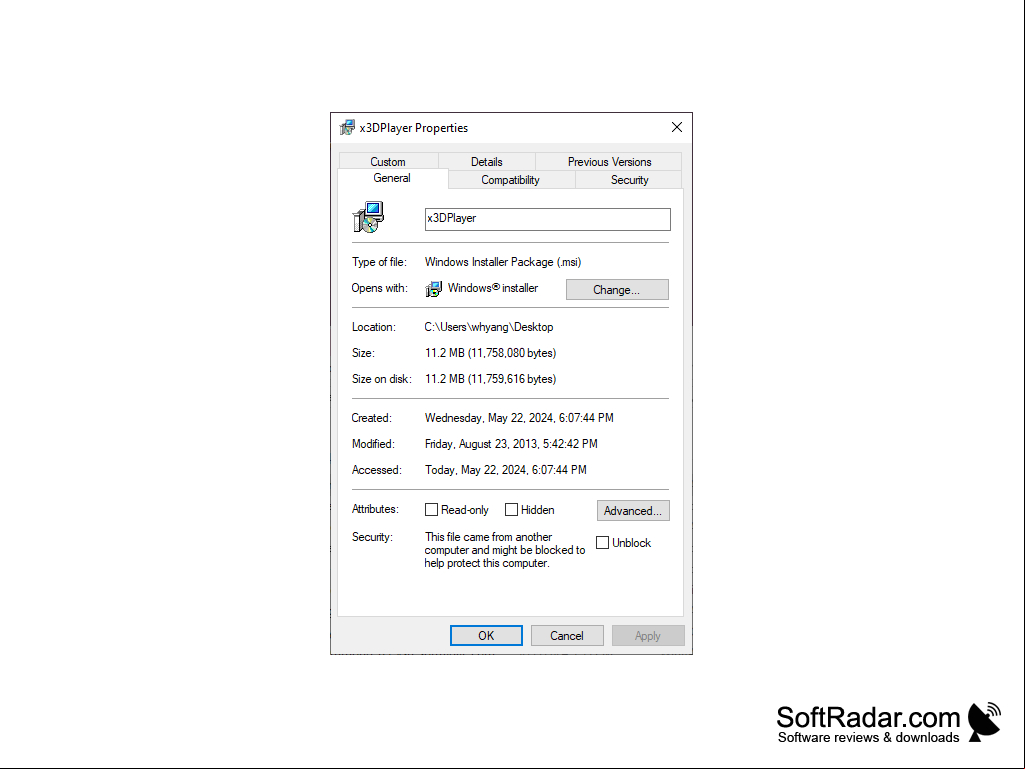1025x769 pixels.
Task: Open the Details tab
Action: [487, 162]
